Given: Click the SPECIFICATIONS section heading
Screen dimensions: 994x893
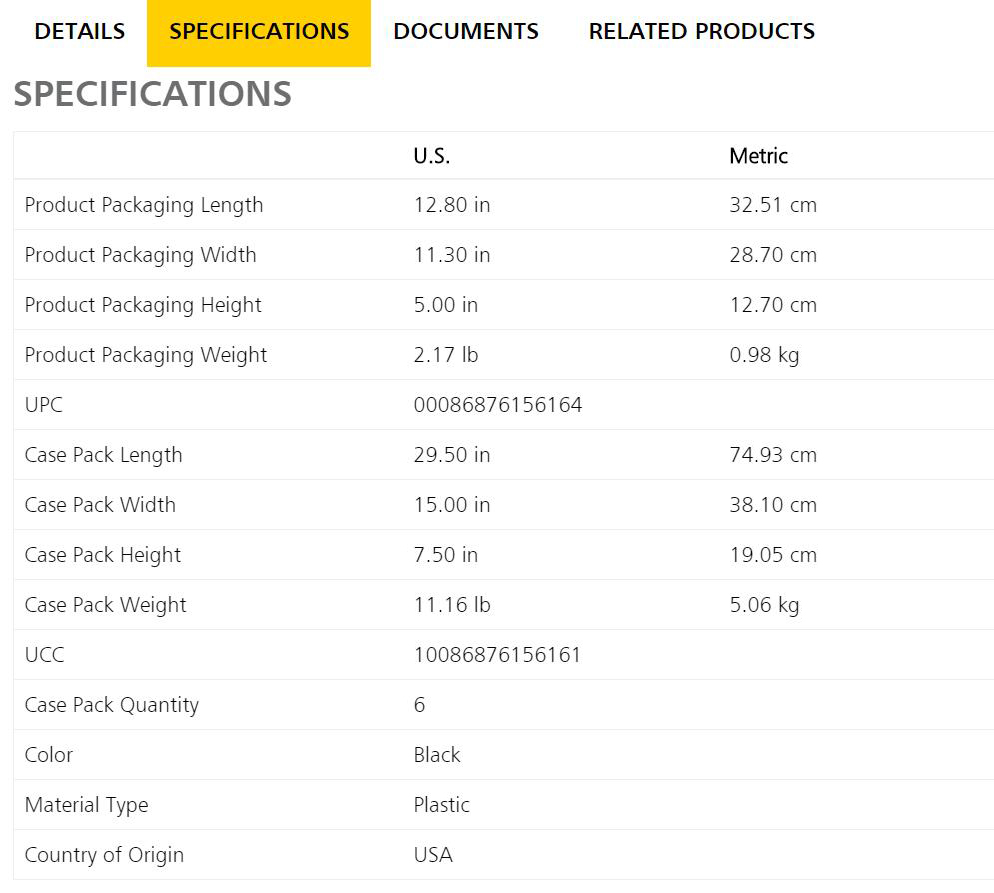Looking at the screenshot, I should pos(152,94).
